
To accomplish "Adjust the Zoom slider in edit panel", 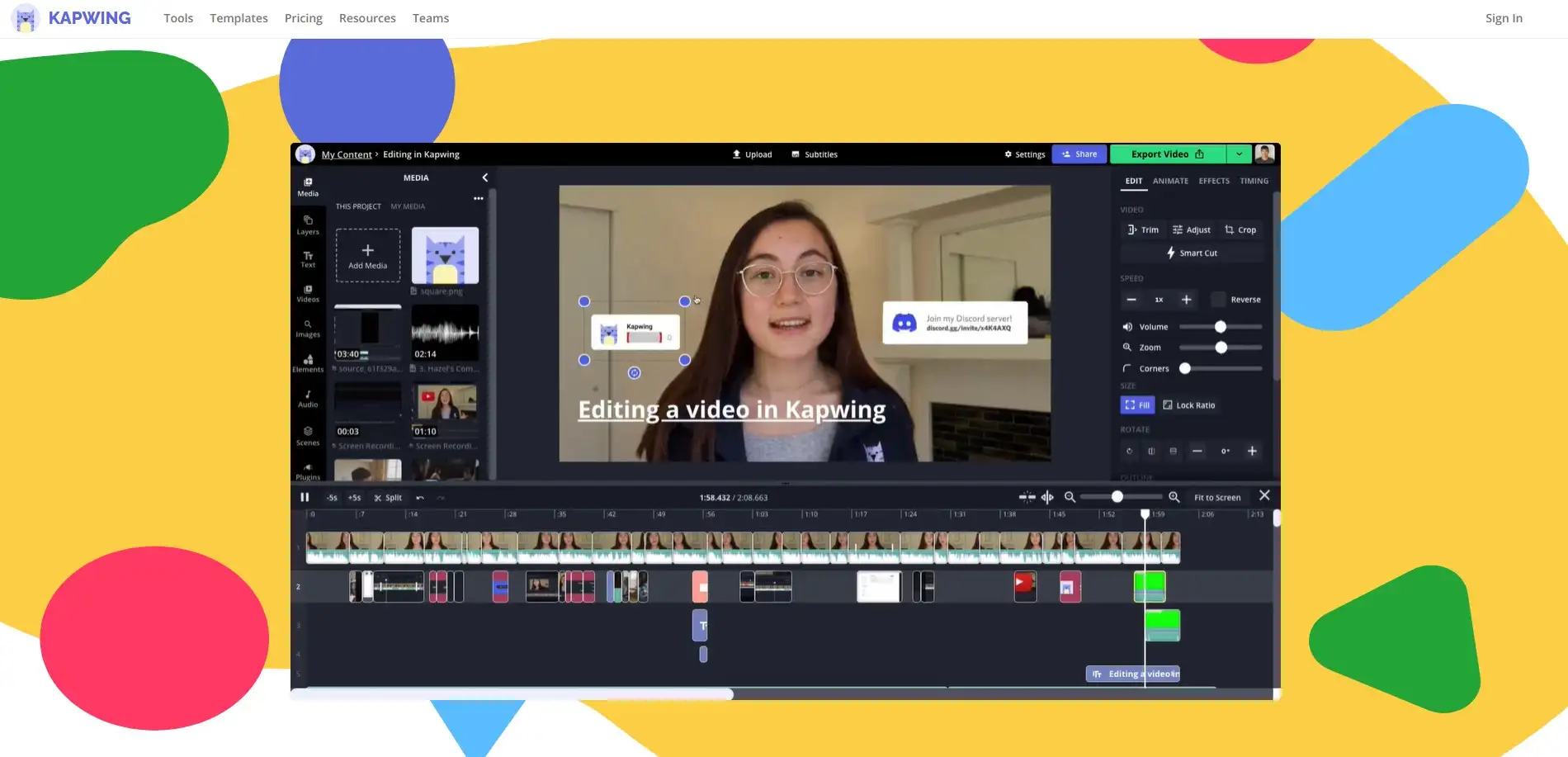I will pyautogui.click(x=1221, y=348).
